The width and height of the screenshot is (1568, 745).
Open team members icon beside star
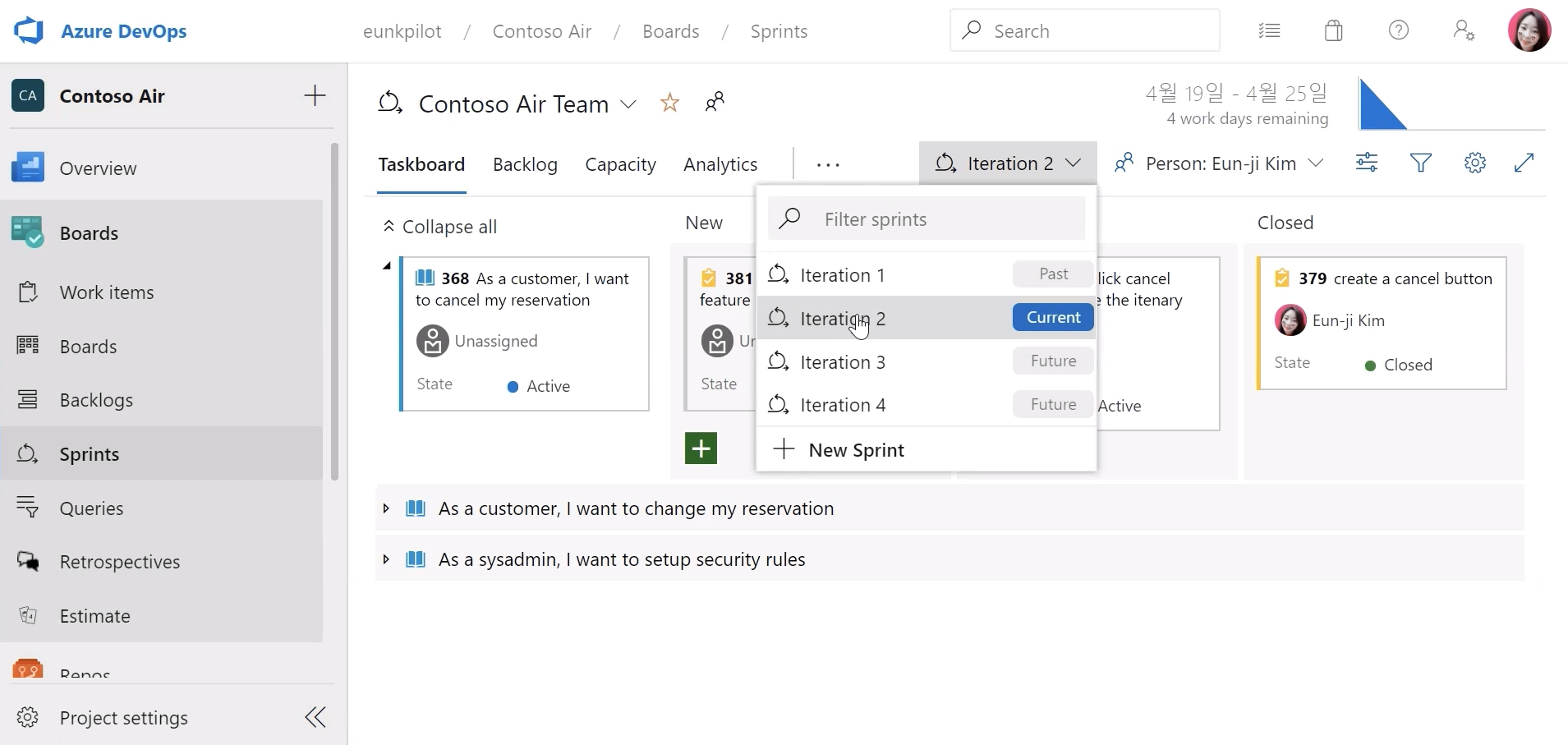[x=715, y=103]
